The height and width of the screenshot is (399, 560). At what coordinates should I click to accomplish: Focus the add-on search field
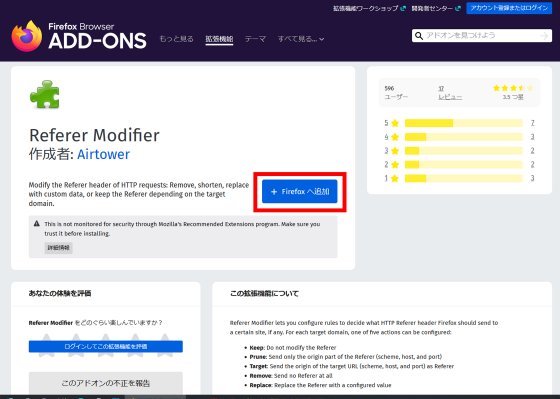click(x=482, y=36)
